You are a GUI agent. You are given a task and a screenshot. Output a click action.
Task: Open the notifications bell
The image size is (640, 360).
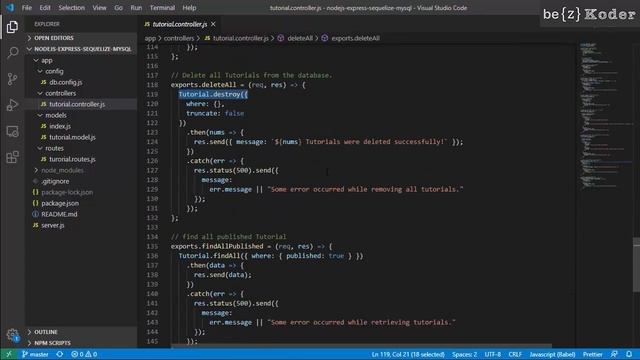tap(629, 354)
